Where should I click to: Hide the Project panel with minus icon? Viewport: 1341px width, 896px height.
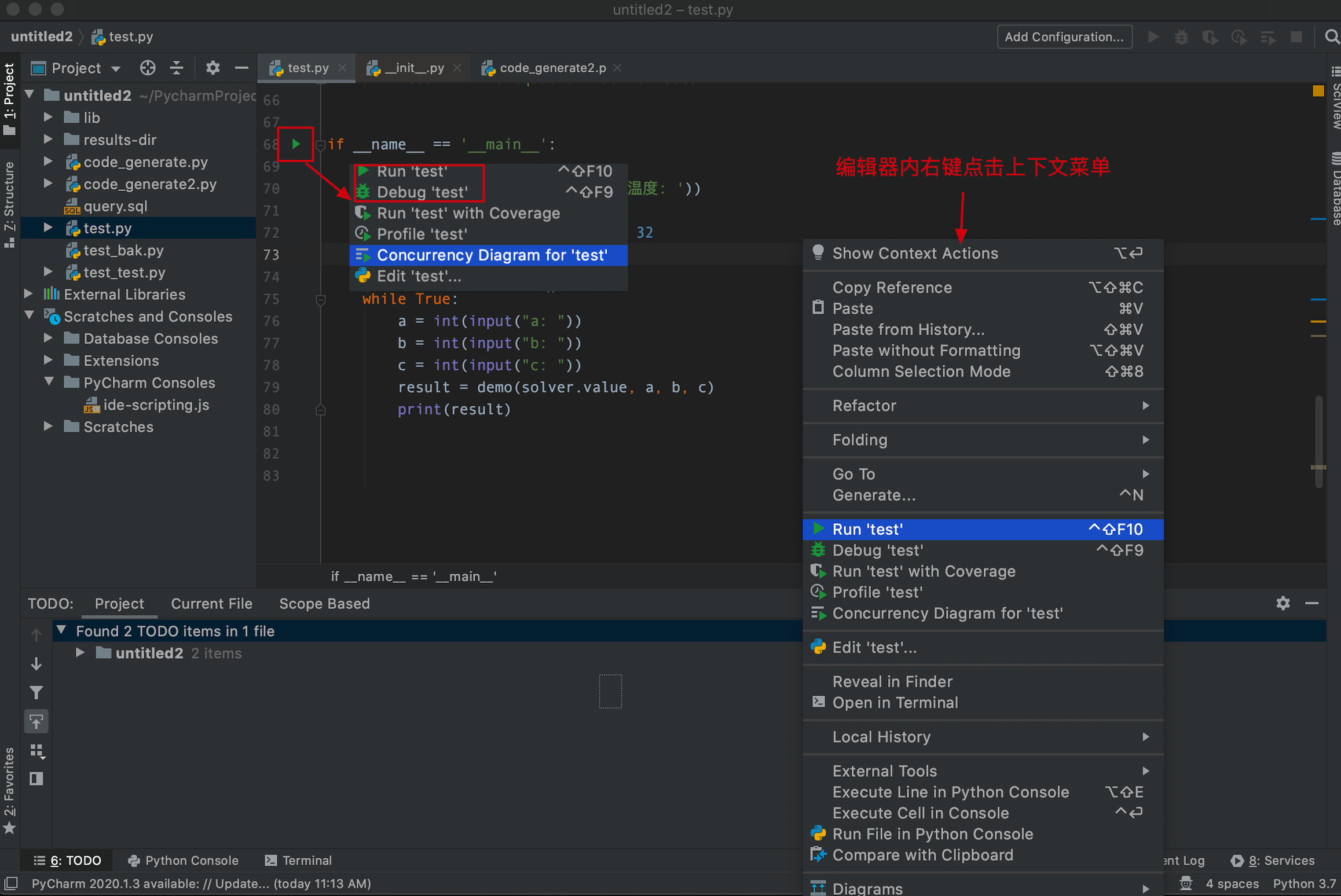(241, 68)
